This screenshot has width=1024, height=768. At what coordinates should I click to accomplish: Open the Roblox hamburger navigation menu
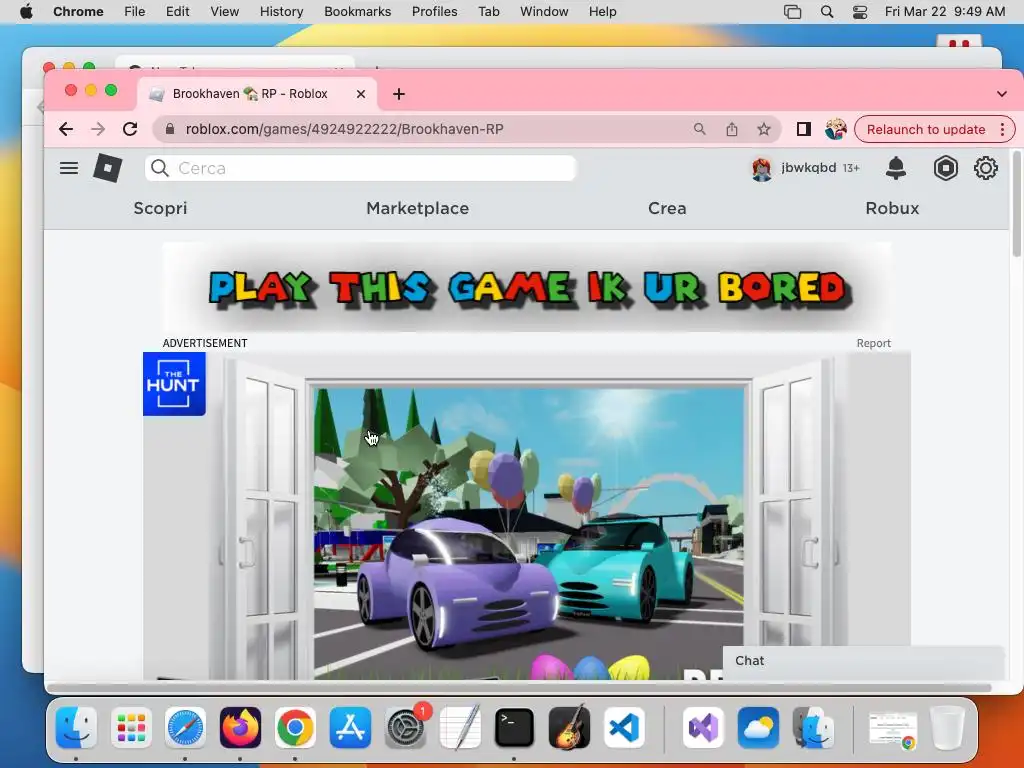click(x=69, y=168)
